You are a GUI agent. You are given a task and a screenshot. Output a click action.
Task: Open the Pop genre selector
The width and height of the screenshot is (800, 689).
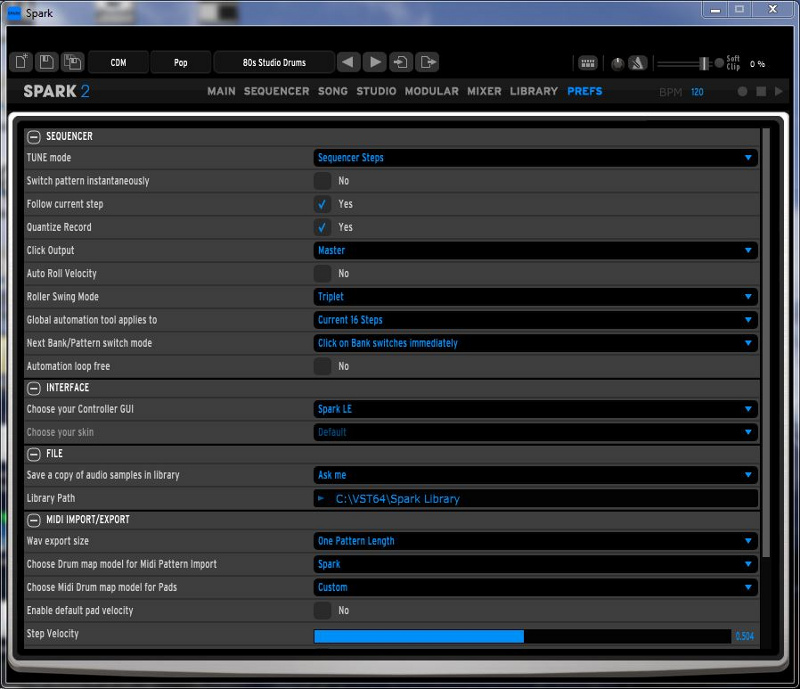click(181, 62)
